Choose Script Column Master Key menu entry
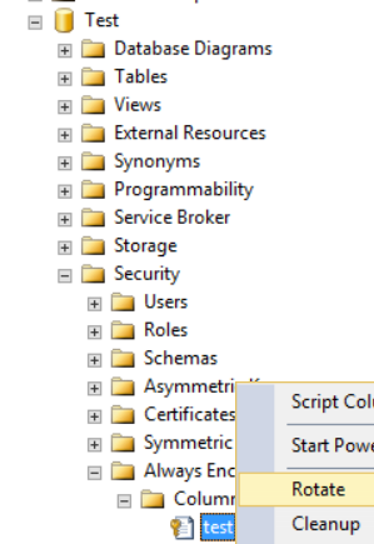 coord(307,402)
